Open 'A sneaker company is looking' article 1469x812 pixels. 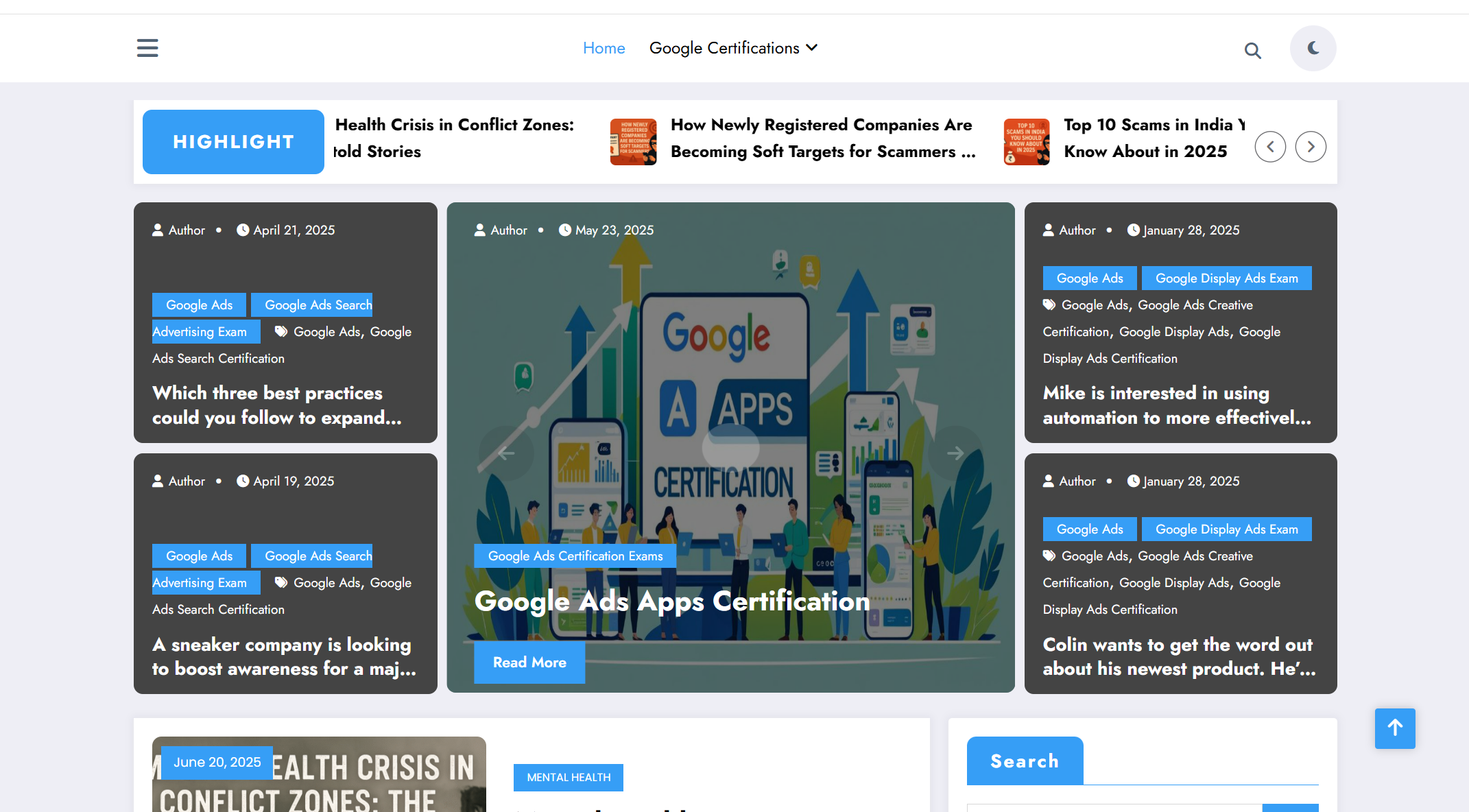click(284, 656)
